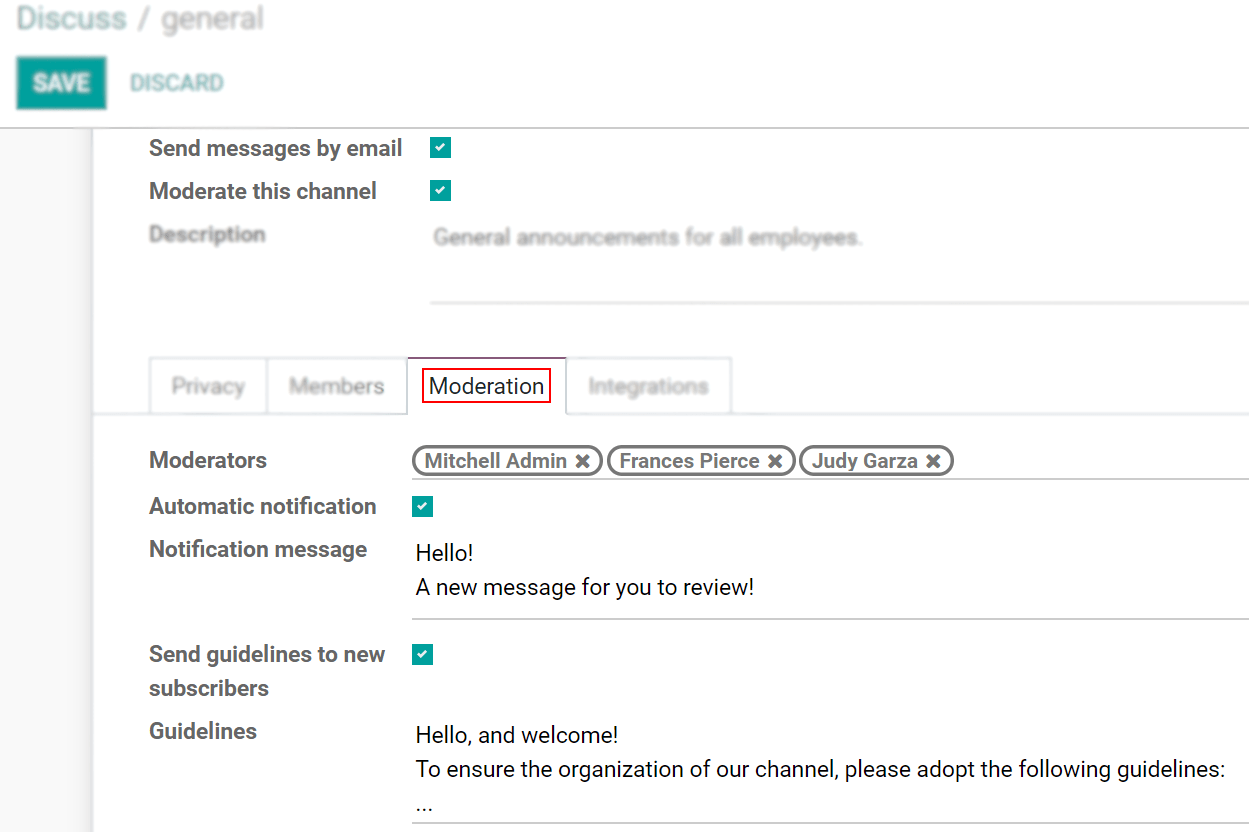
Task: Toggle Moderate this channel checkbox
Action: coord(440,191)
